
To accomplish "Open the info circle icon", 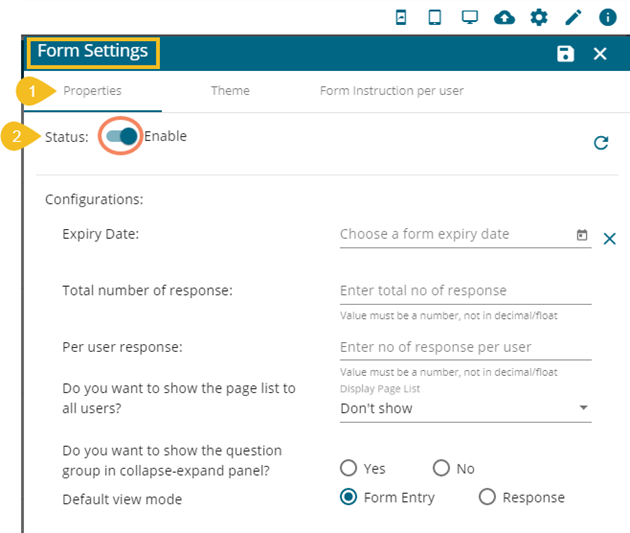I will point(607,17).
